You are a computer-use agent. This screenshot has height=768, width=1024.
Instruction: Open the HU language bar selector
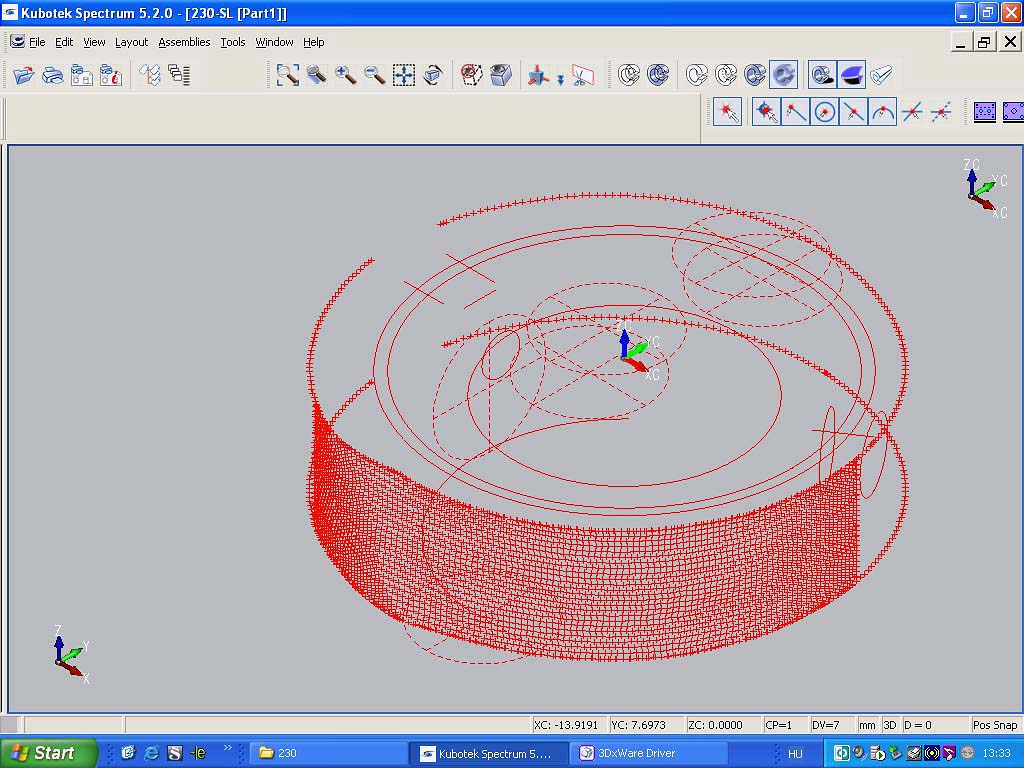click(x=795, y=753)
